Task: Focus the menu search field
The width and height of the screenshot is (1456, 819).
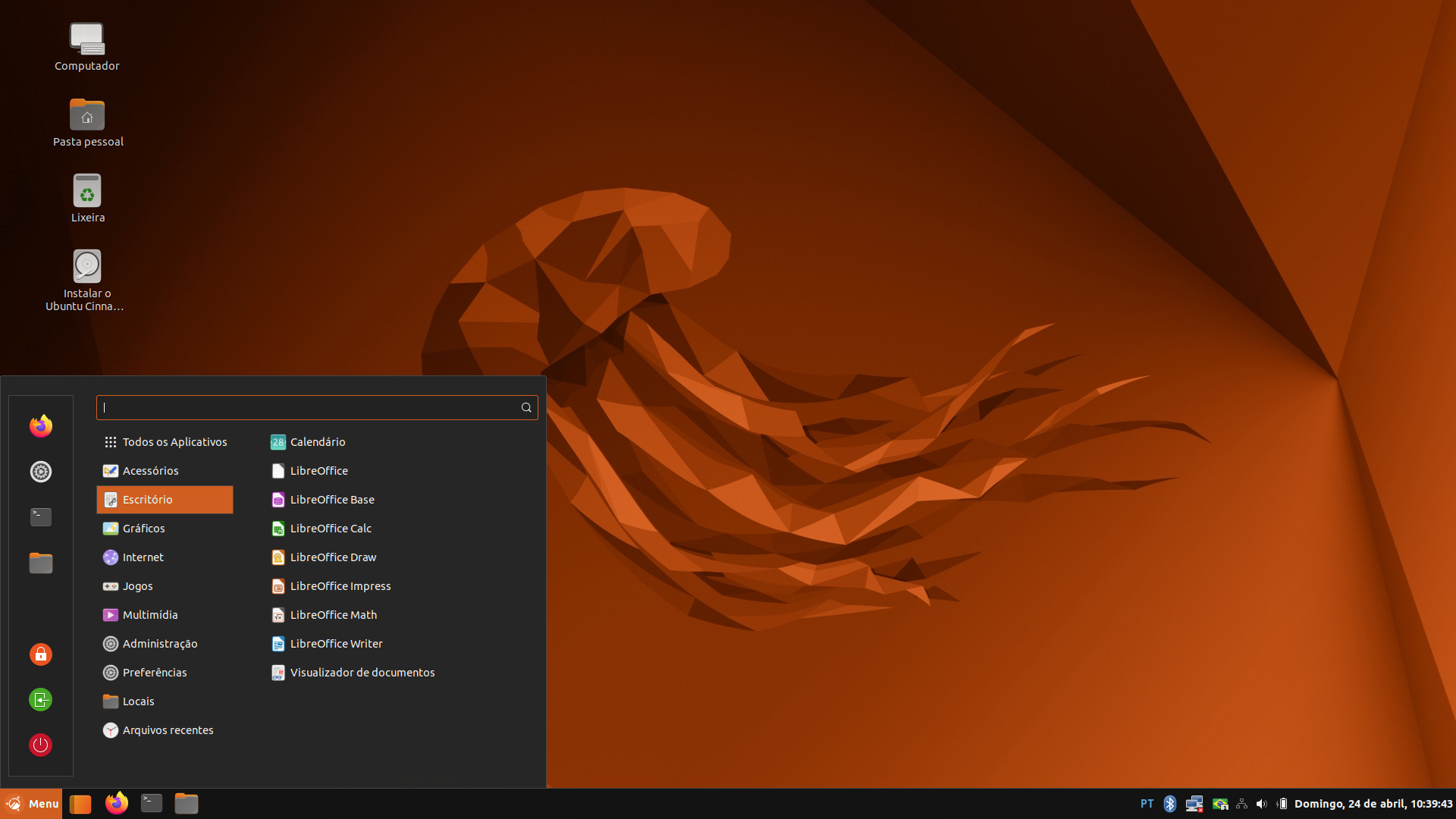Action: [317, 408]
